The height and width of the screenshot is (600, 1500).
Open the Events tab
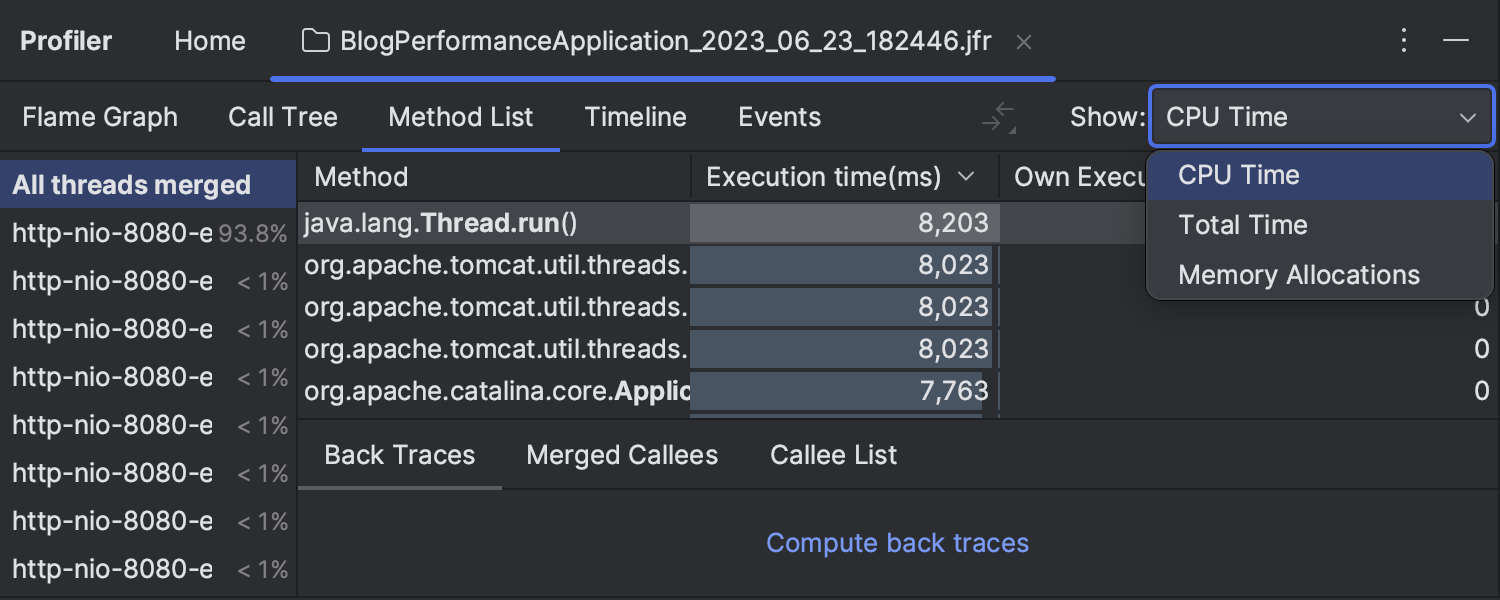(779, 117)
